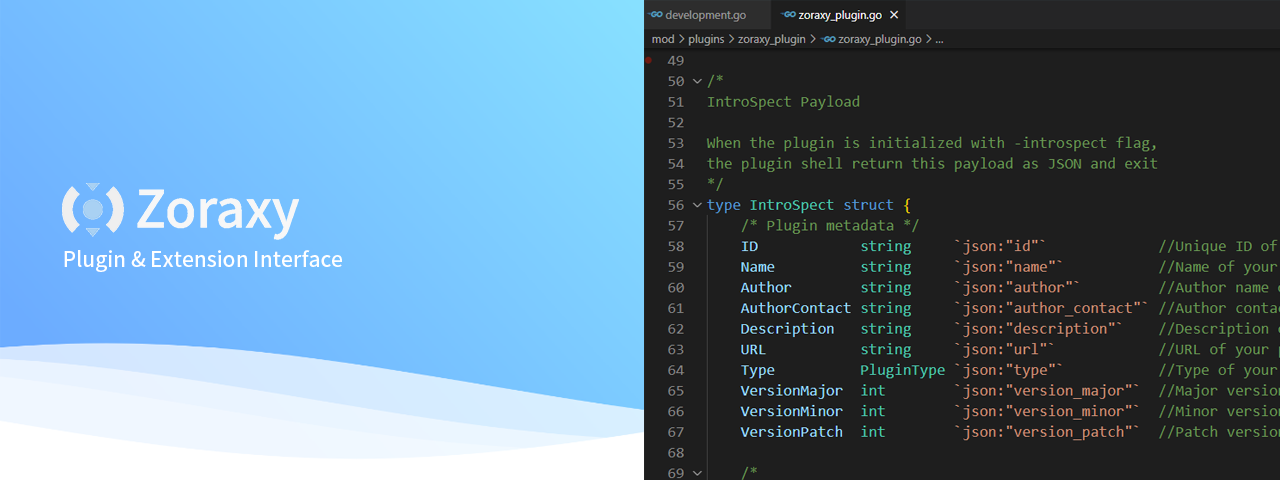Click zoraxy_plugin.go file in the breadcrumb
The height and width of the screenshot is (480, 1280).
click(879, 39)
